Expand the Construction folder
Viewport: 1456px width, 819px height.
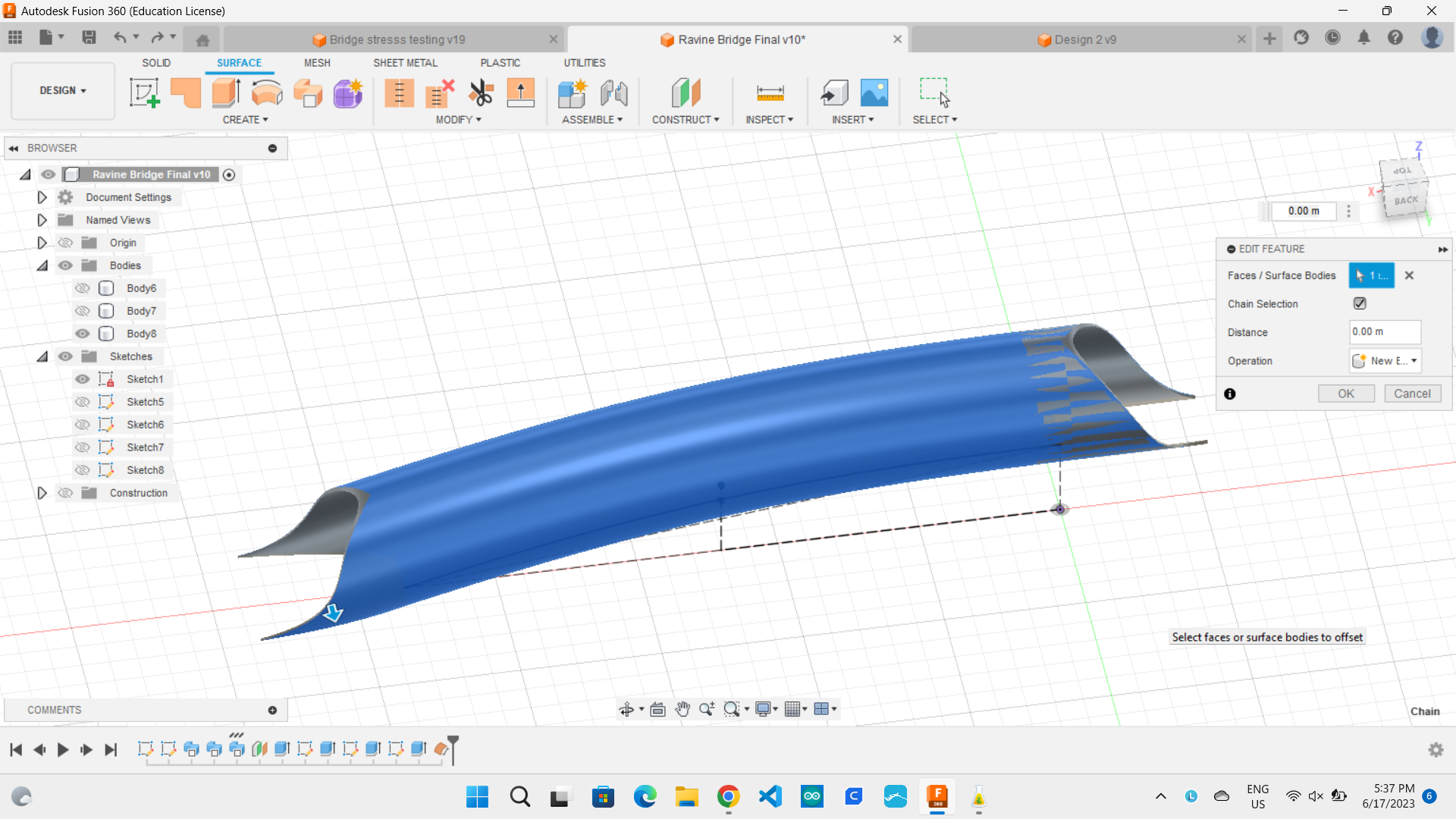[41, 492]
